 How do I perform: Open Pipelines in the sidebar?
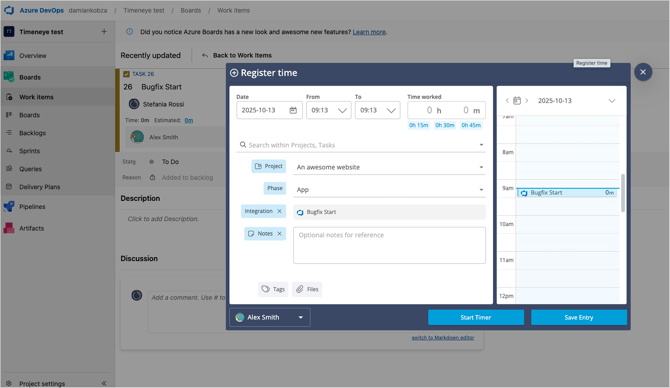tap(32, 206)
